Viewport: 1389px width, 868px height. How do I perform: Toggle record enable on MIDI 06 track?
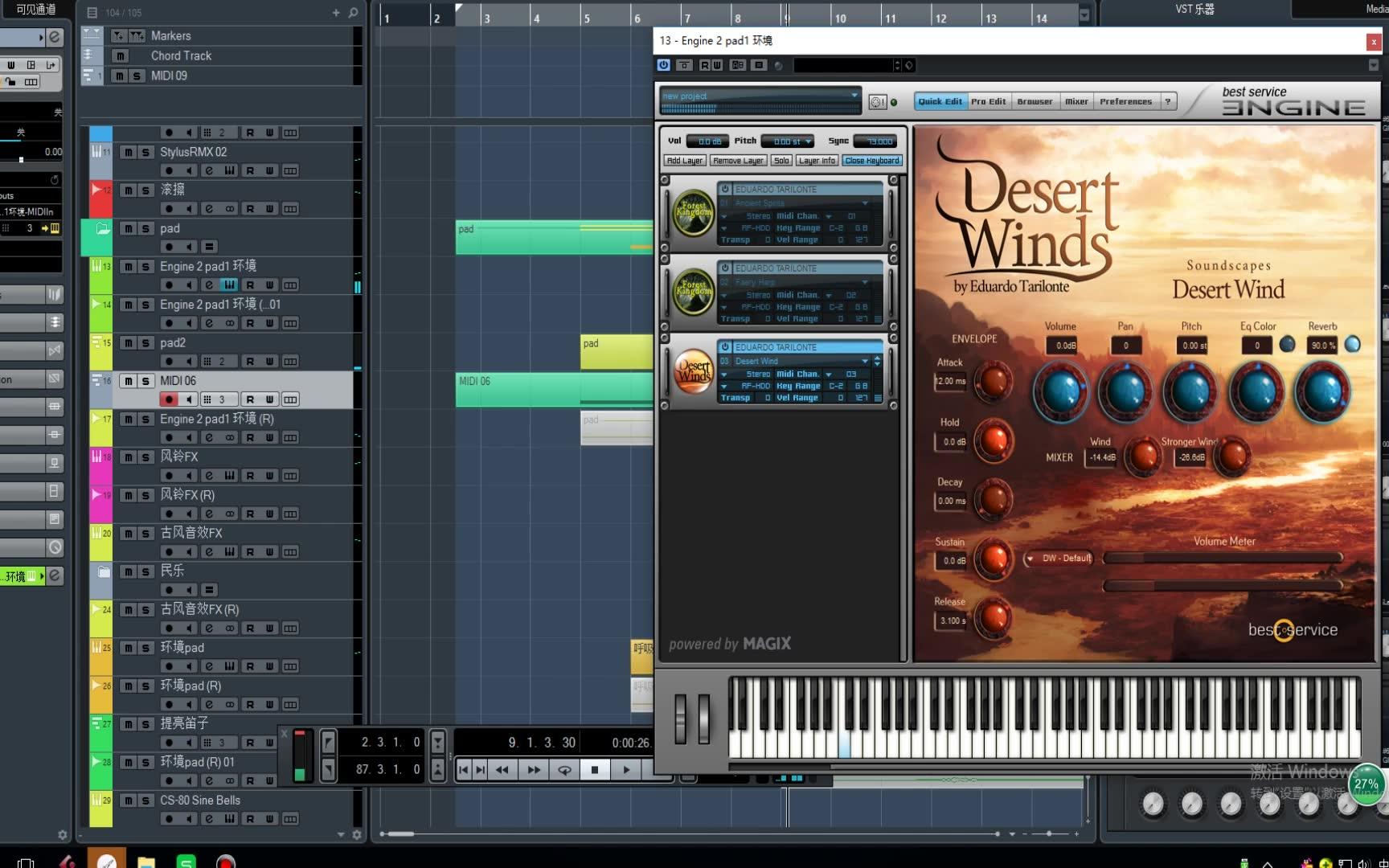[x=169, y=399]
